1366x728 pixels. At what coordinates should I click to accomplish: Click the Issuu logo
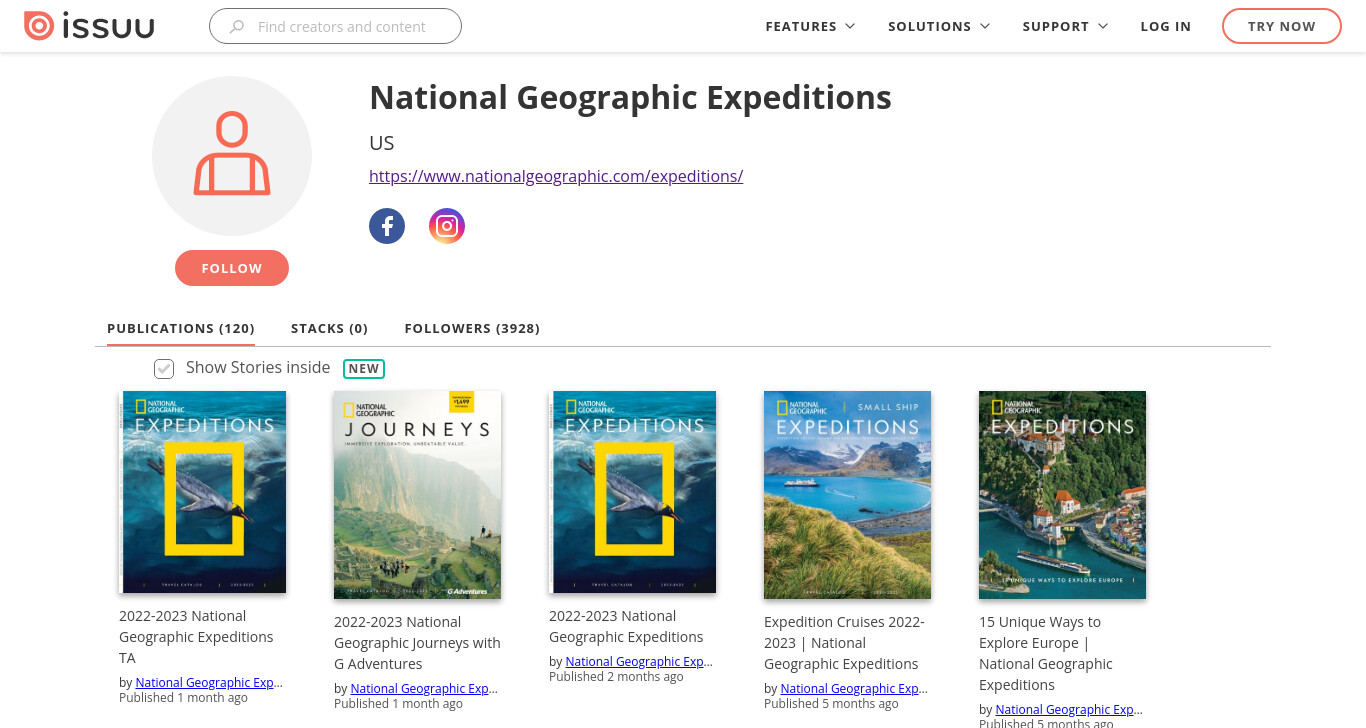pos(89,26)
